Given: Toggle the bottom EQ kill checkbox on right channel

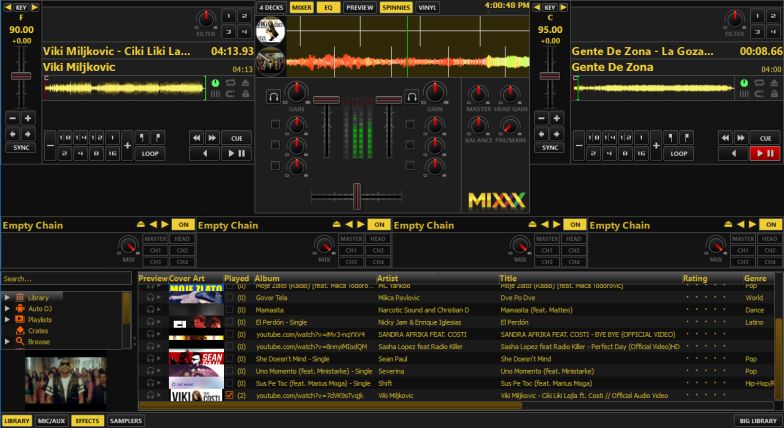Looking at the screenshot, I should pos(410,165).
